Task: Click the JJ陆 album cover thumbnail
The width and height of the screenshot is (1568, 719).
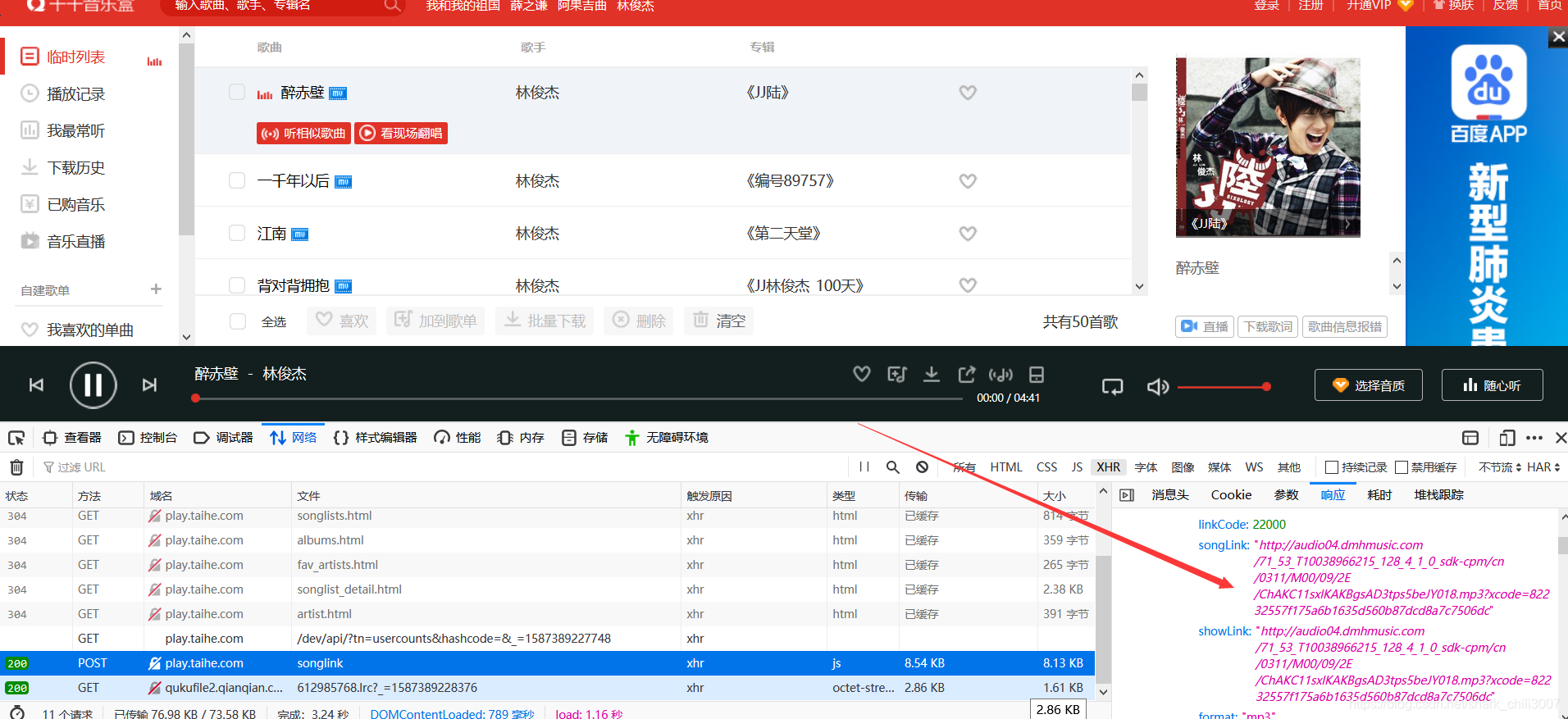Action: 1268,148
